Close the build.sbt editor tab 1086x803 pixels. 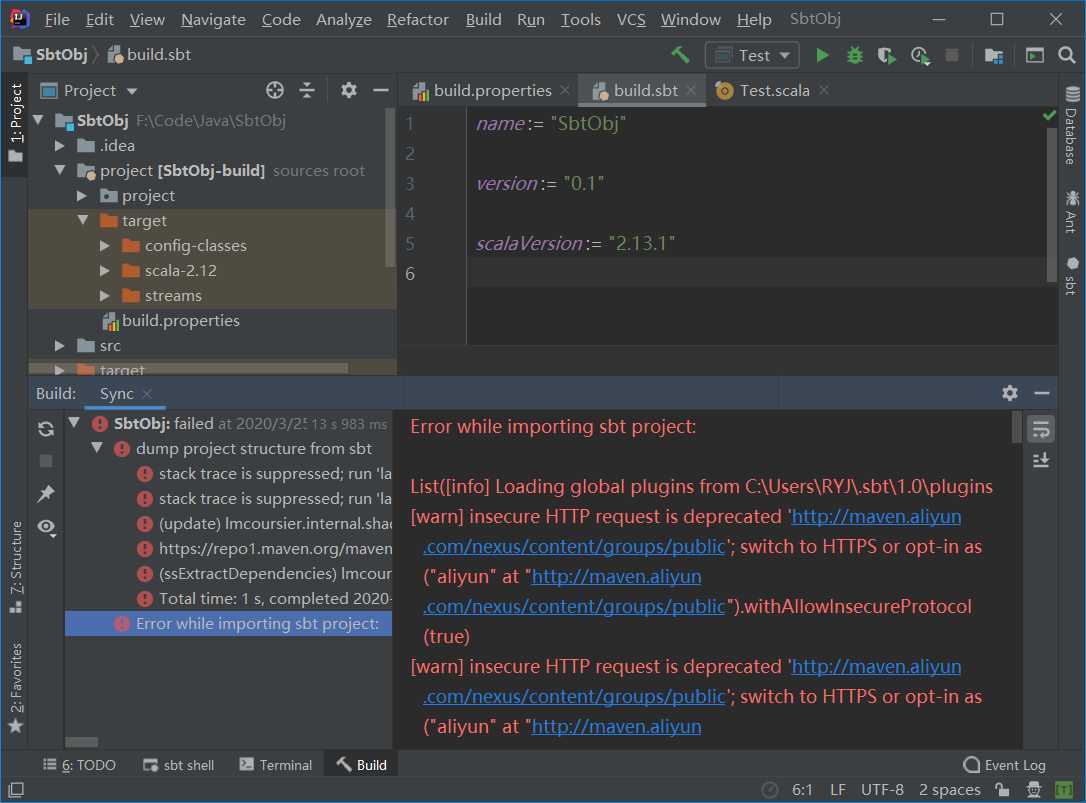click(x=691, y=90)
